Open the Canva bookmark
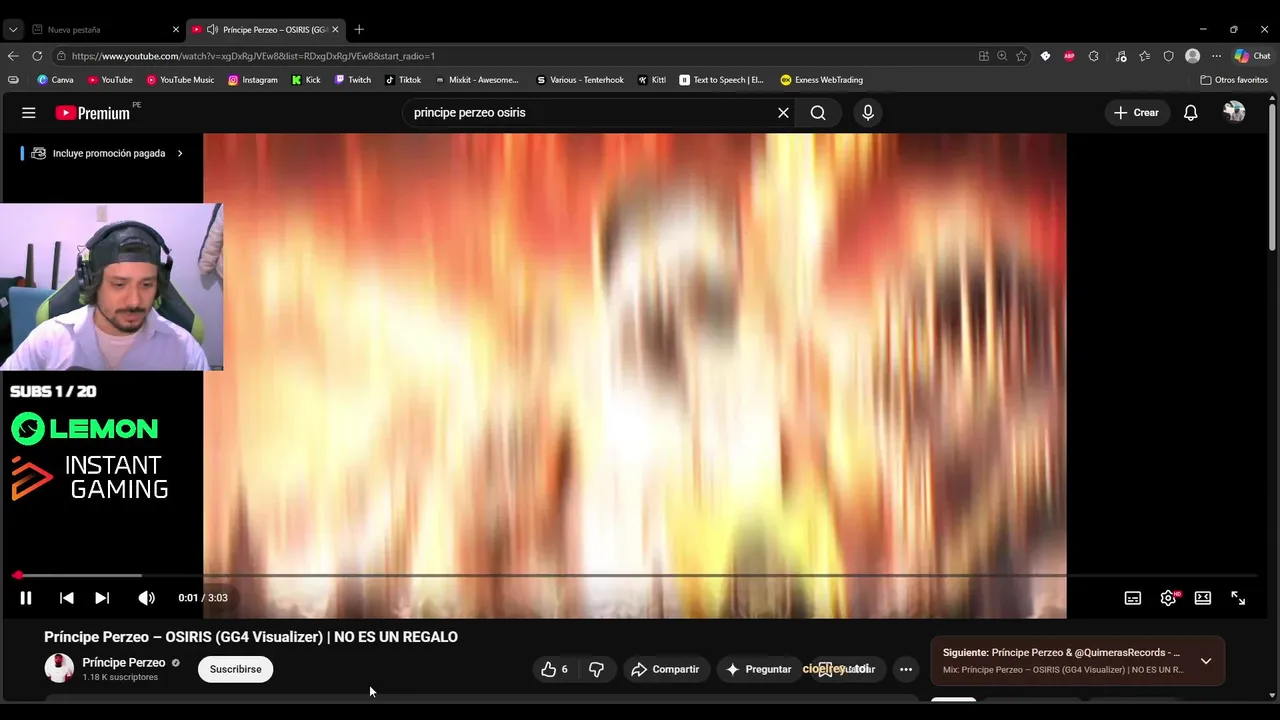This screenshot has height=720, width=1280. (55, 80)
